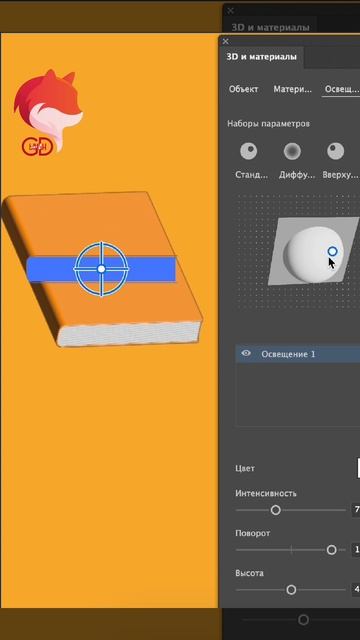Click the Поворот slider handle

click(331, 550)
